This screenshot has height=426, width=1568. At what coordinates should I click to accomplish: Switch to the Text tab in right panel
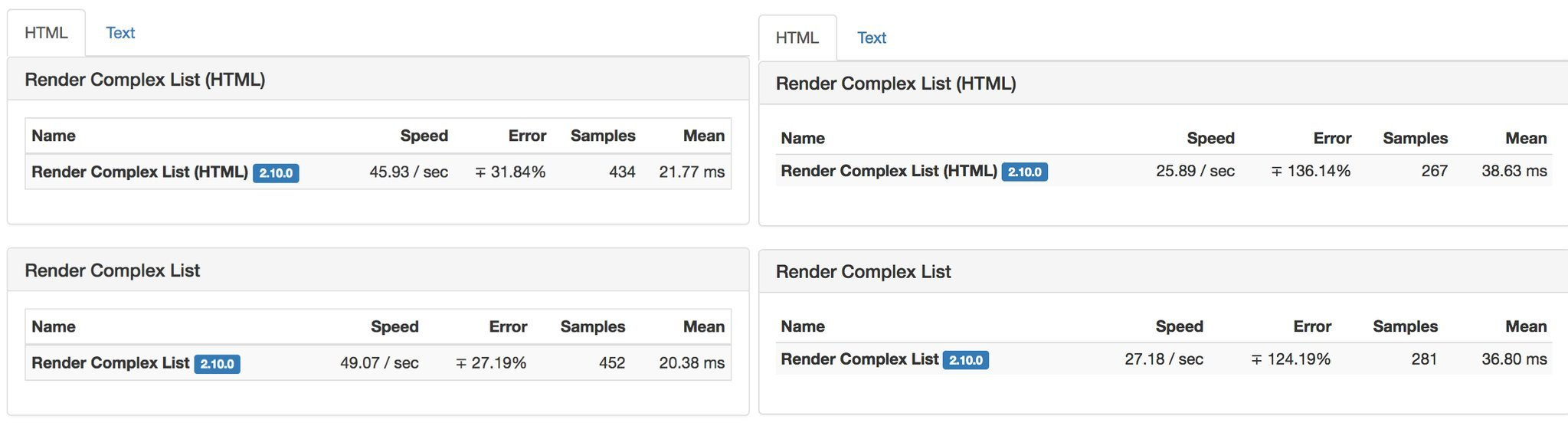871,38
